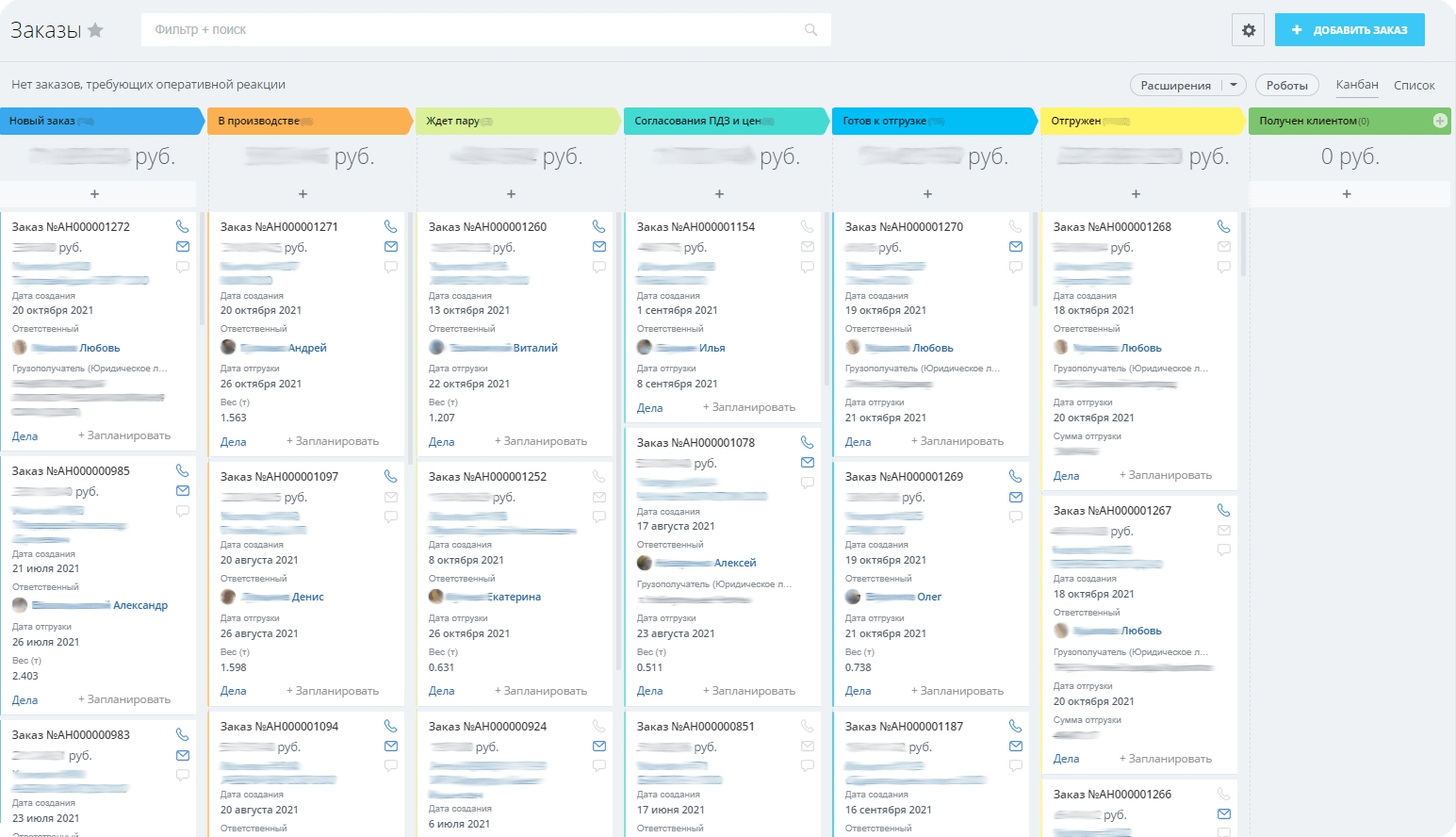The width and height of the screenshot is (1456, 837).
Task: Select the Ждет пару stage header
Action: (518, 121)
